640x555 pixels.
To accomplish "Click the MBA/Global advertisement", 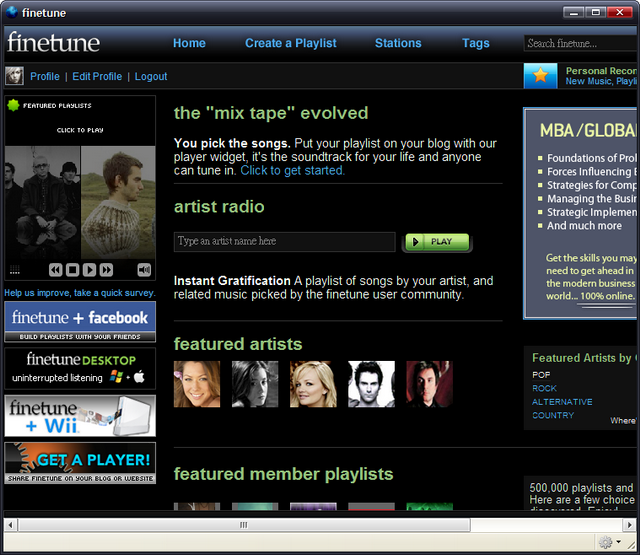I will click(x=580, y=213).
